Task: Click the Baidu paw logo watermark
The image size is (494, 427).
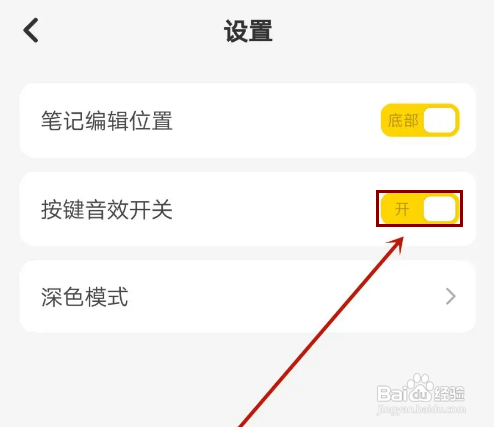Action: (x=418, y=383)
